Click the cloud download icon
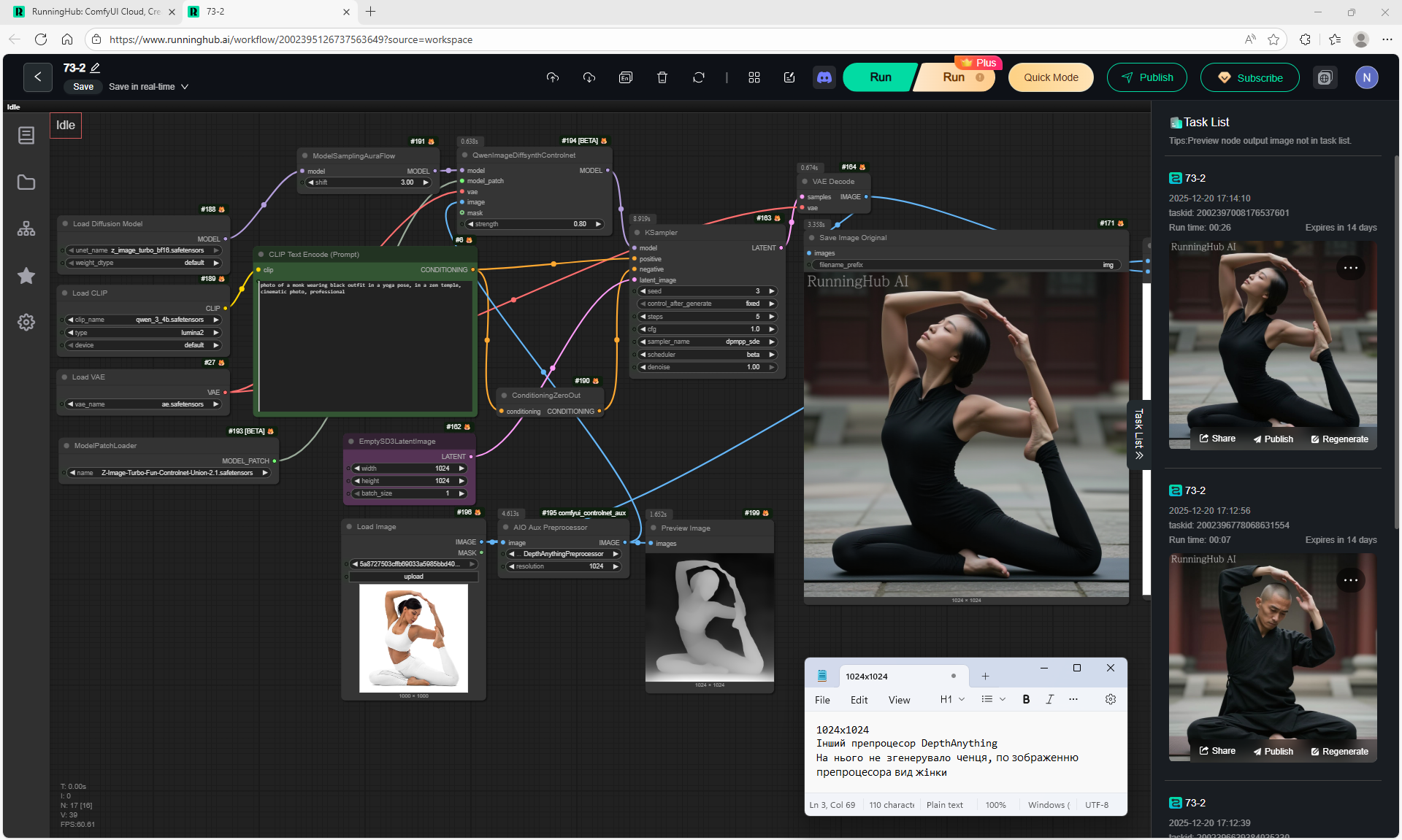 (x=589, y=77)
